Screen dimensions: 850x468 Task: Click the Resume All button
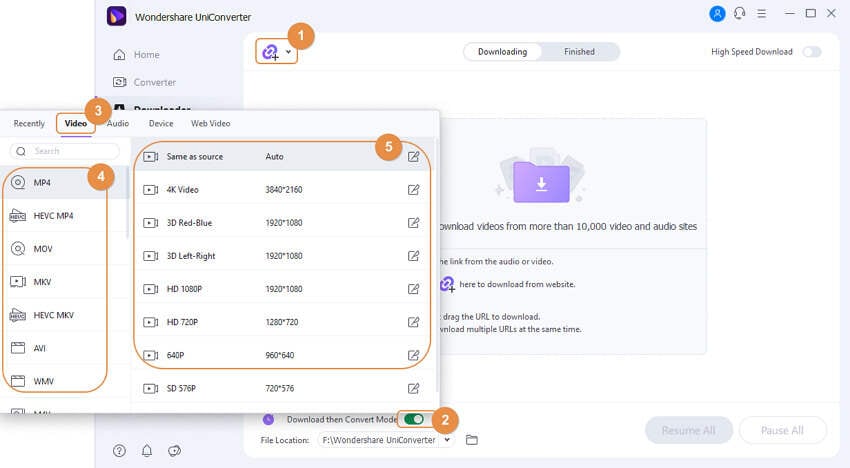pyautogui.click(x=688, y=431)
